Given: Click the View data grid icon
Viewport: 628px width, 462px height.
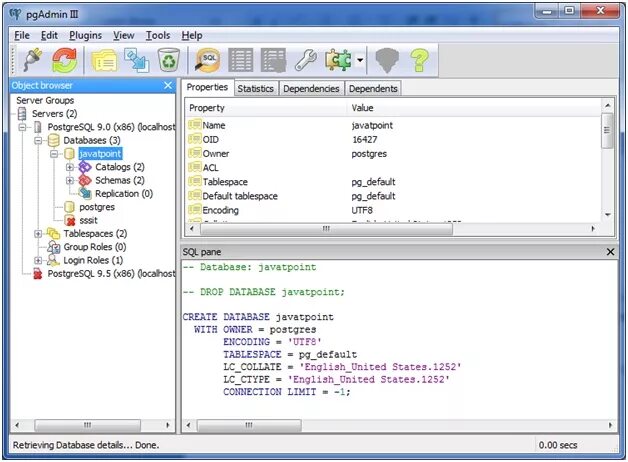Looking at the screenshot, I should click(241, 60).
